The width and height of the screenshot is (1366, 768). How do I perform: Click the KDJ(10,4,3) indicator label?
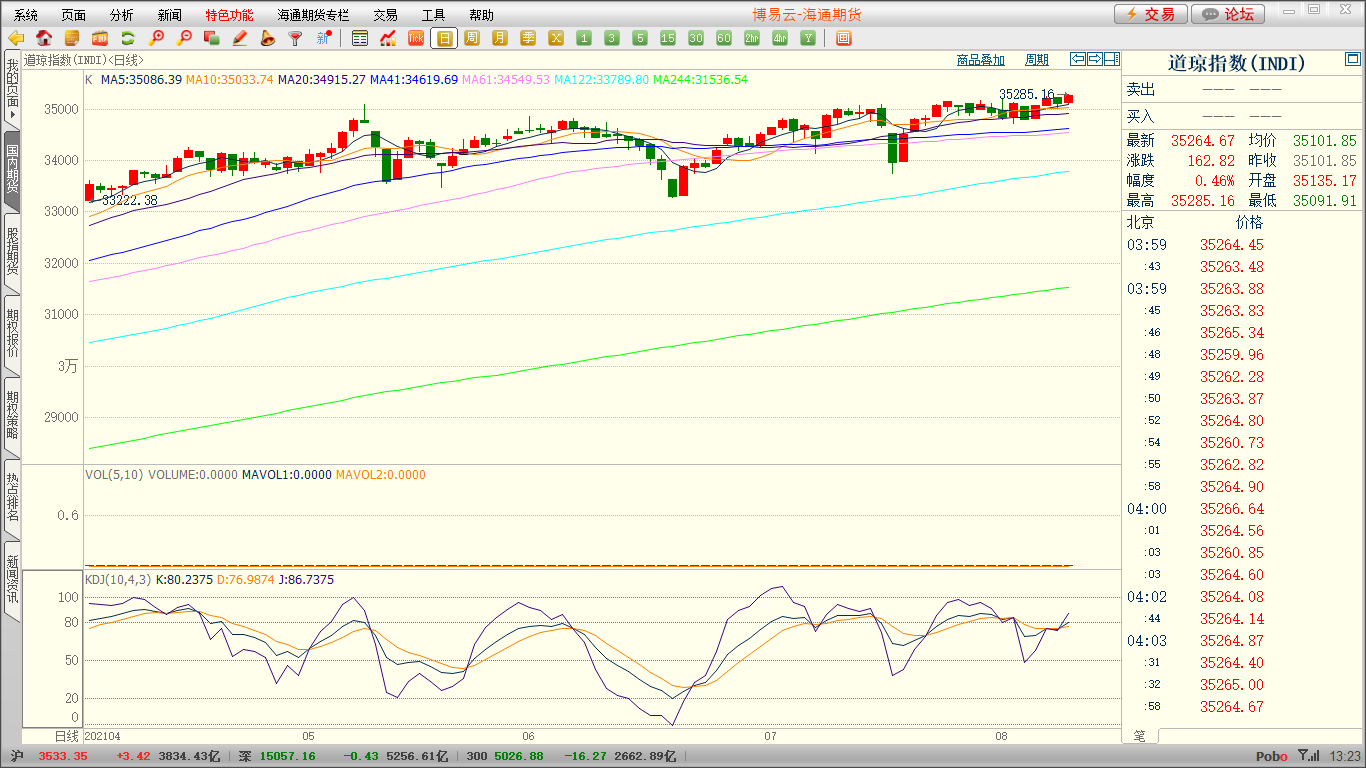pyautogui.click(x=118, y=580)
